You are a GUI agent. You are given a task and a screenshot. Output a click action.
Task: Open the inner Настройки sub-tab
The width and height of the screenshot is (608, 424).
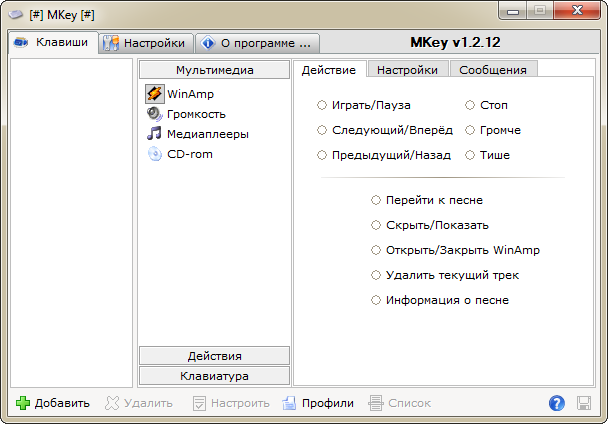point(408,70)
